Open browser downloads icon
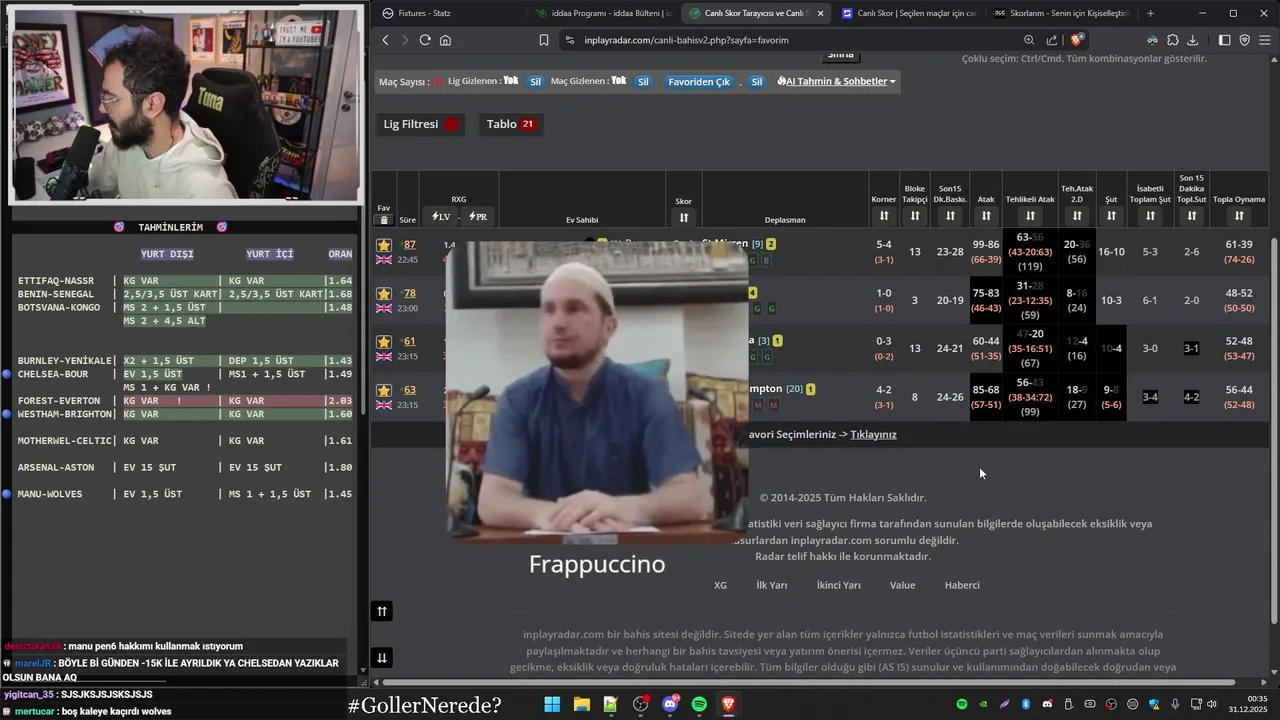 click(x=1193, y=40)
